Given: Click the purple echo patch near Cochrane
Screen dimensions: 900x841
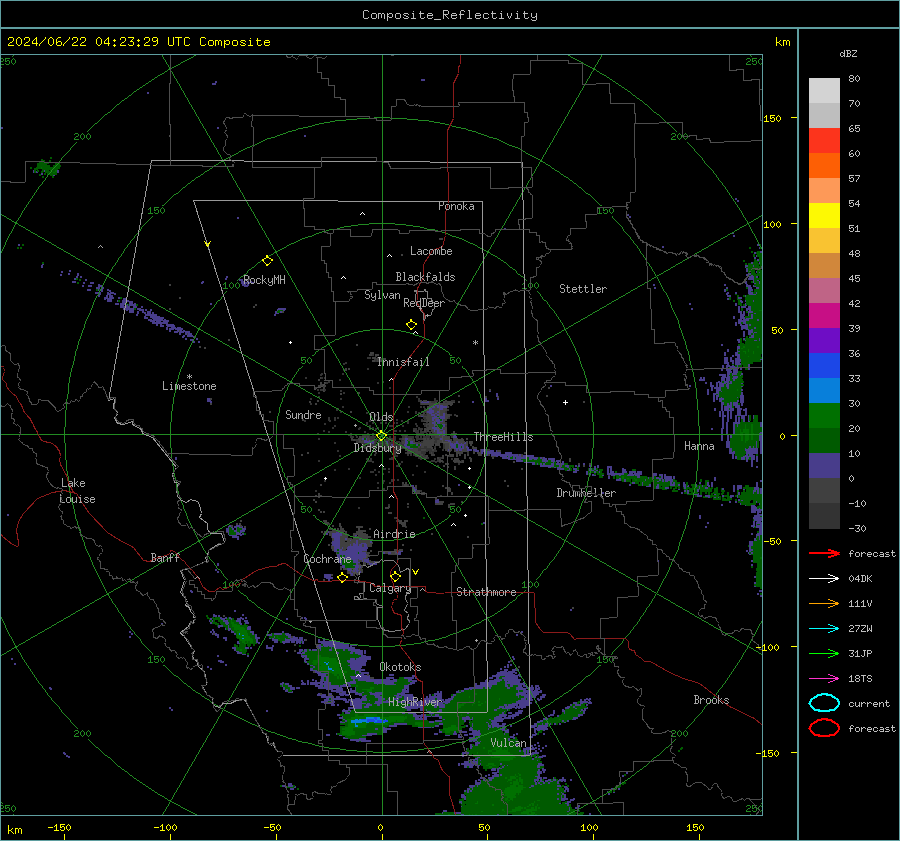Looking at the screenshot, I should pos(350,549).
